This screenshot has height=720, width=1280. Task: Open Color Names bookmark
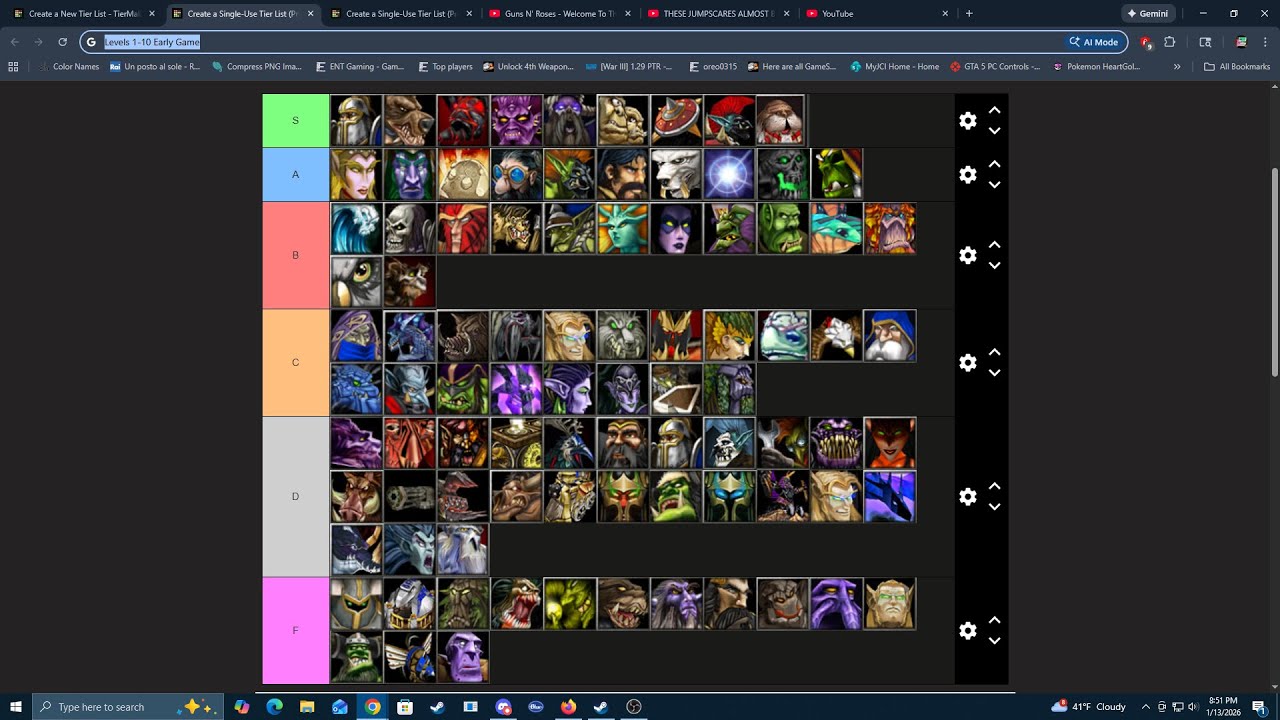pyautogui.click(x=68, y=67)
